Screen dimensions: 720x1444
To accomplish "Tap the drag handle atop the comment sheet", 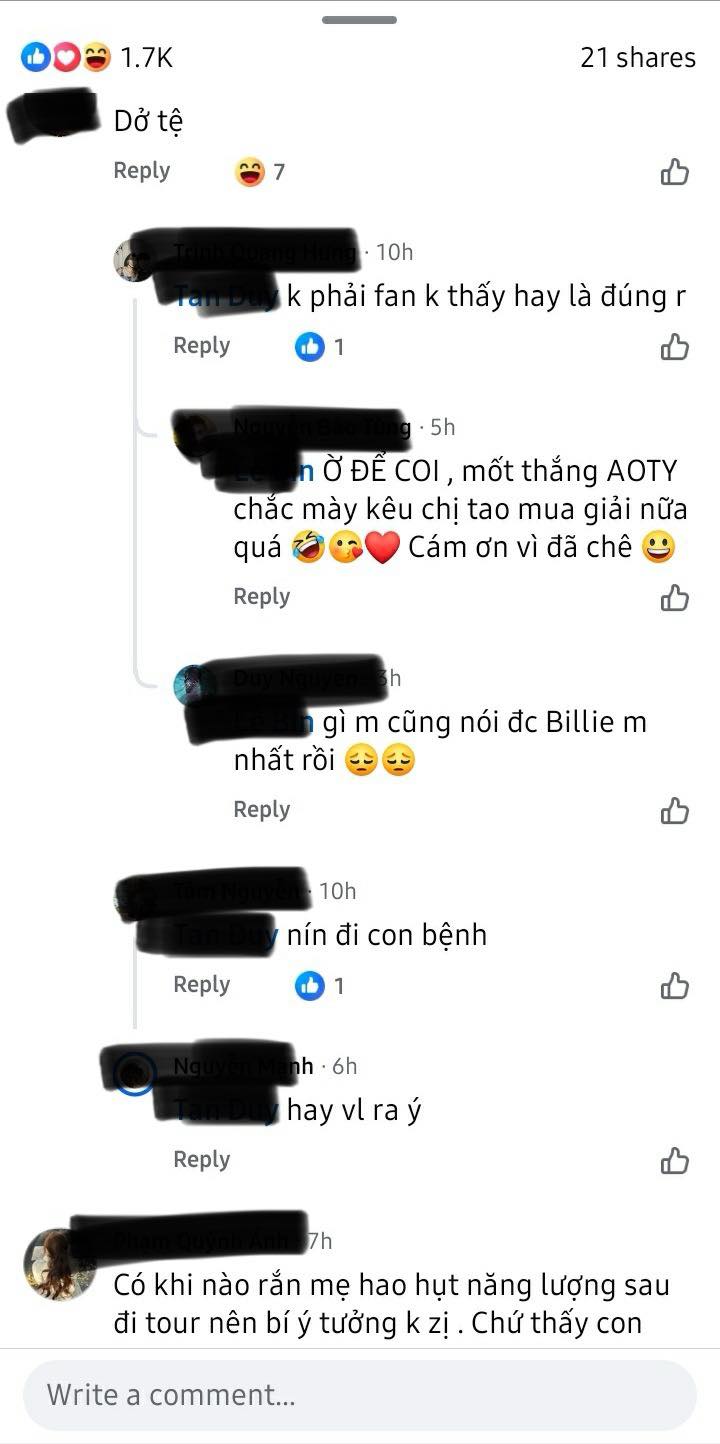I will coord(359,20).
